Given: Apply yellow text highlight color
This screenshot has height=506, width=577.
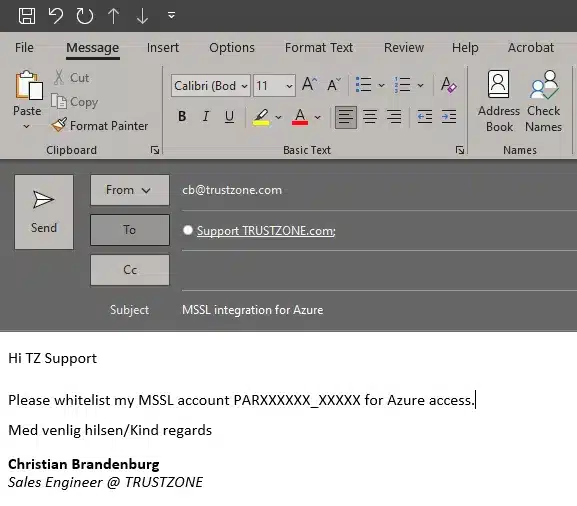Looking at the screenshot, I should (x=261, y=117).
